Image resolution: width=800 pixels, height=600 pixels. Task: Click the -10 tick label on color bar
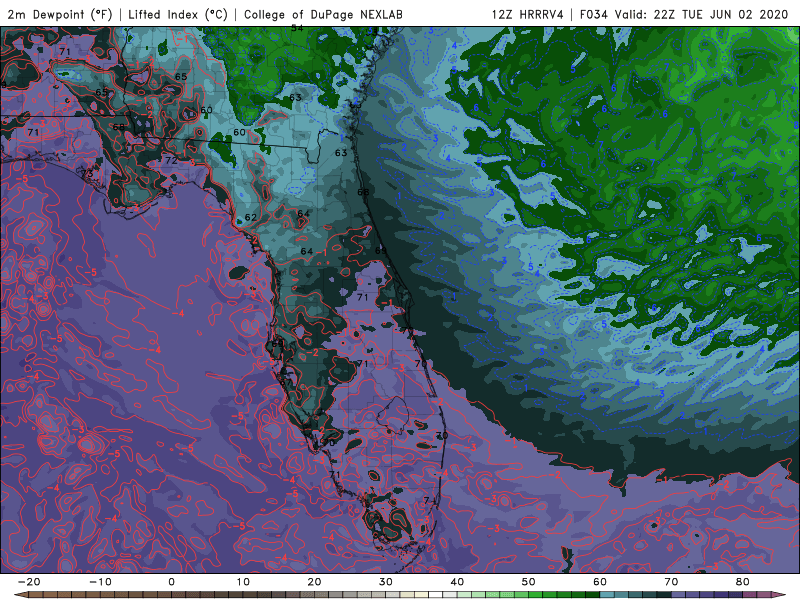pos(100,582)
